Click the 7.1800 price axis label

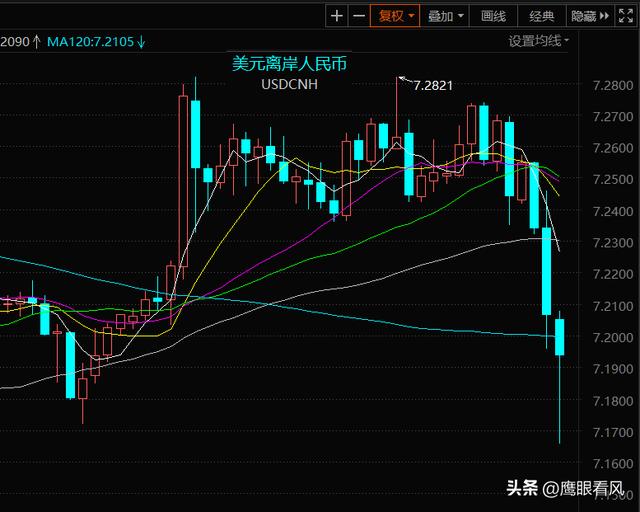click(x=613, y=401)
